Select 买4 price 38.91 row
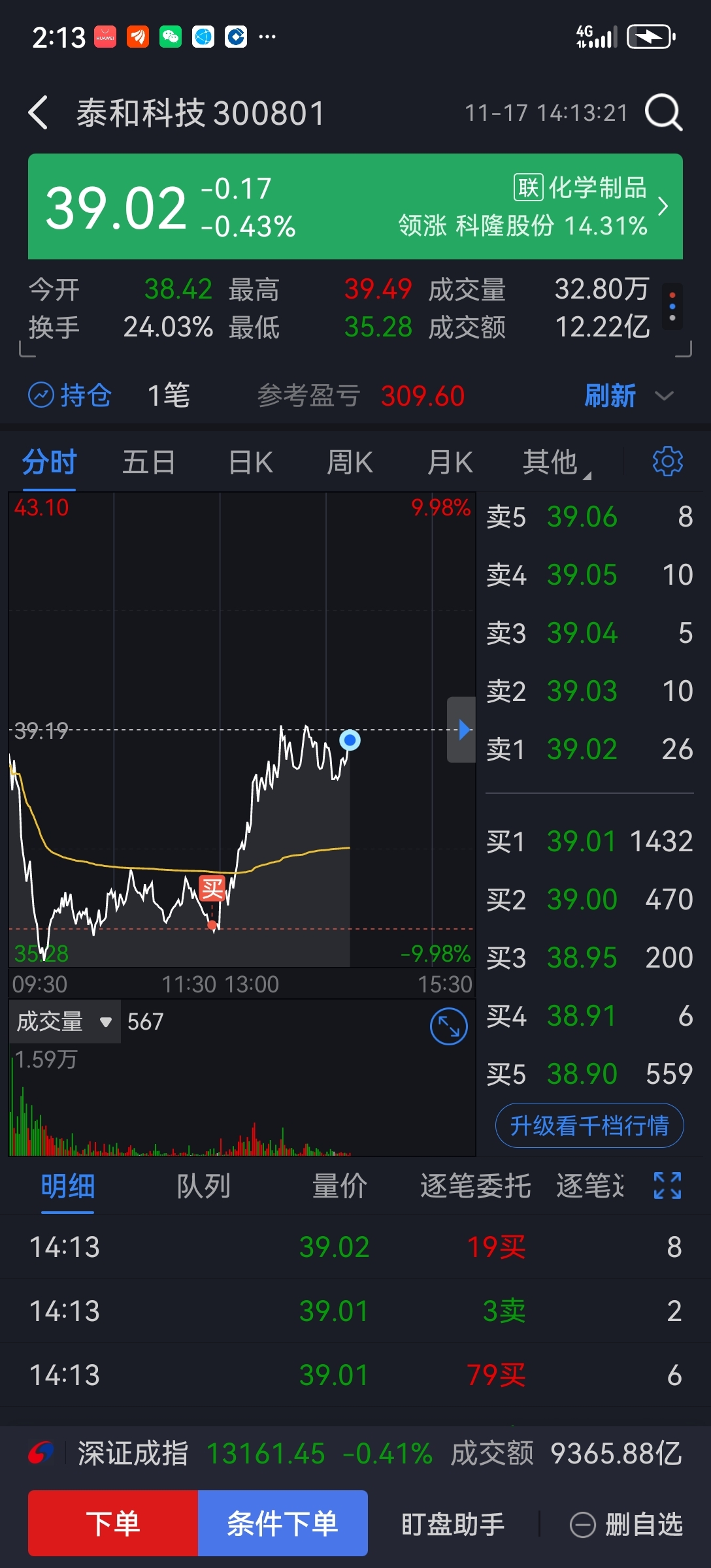This screenshot has height=1568, width=711. tap(589, 1016)
